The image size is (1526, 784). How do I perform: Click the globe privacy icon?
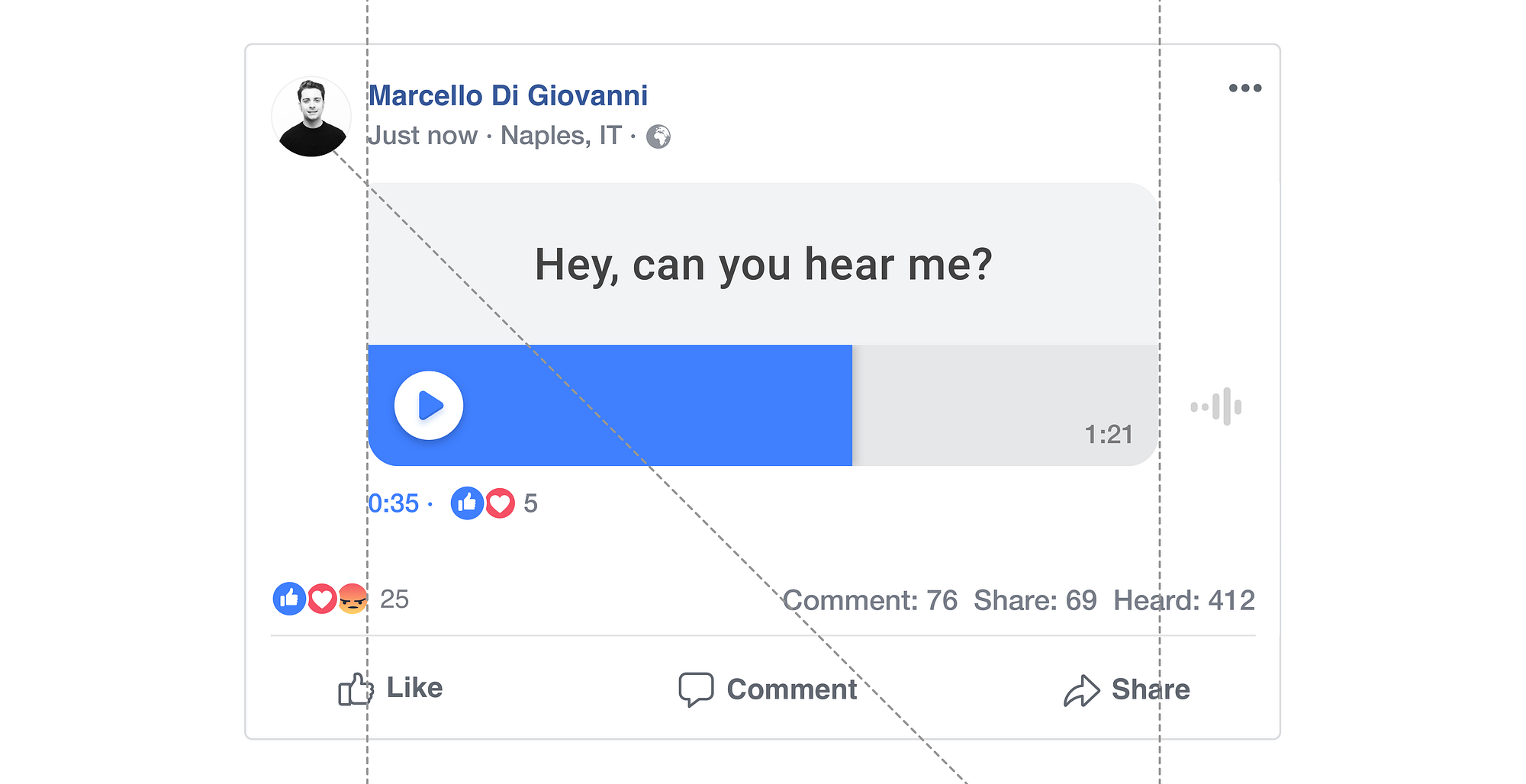(659, 137)
